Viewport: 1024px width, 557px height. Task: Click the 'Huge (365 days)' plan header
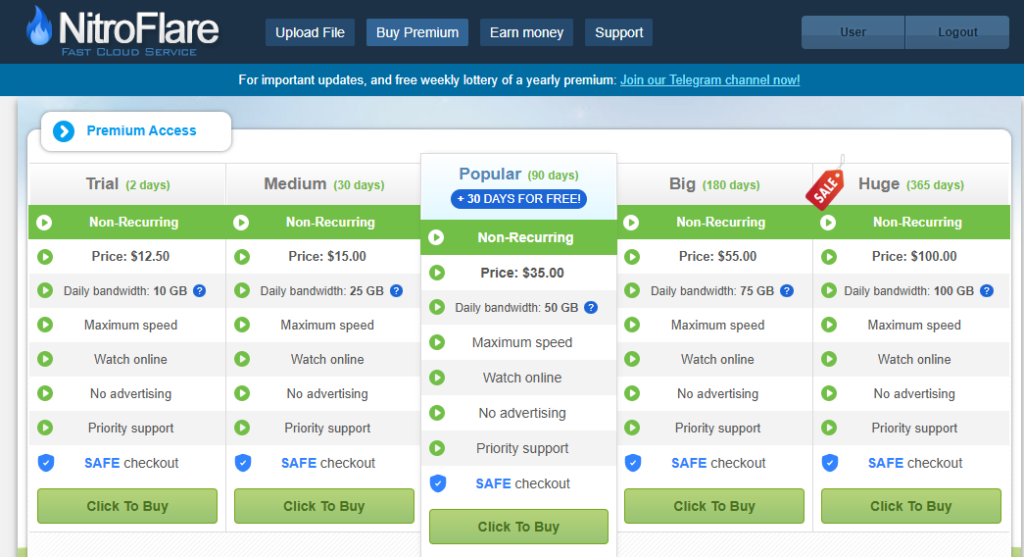911,184
